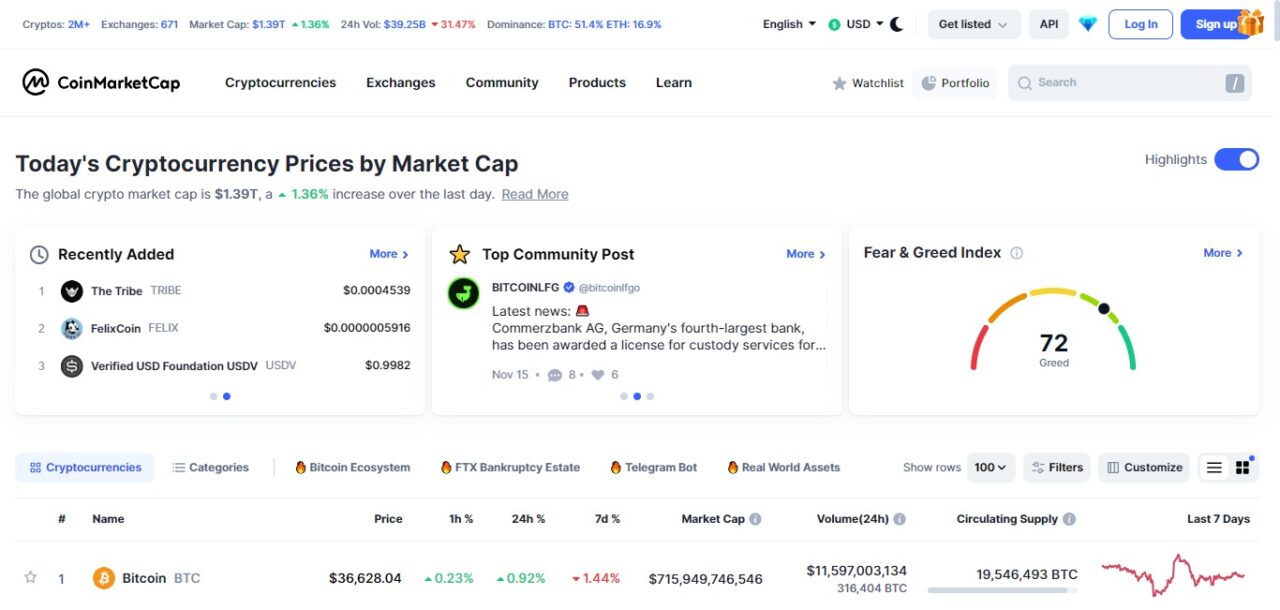
Task: Open the Filters panel
Action: (x=1057, y=467)
